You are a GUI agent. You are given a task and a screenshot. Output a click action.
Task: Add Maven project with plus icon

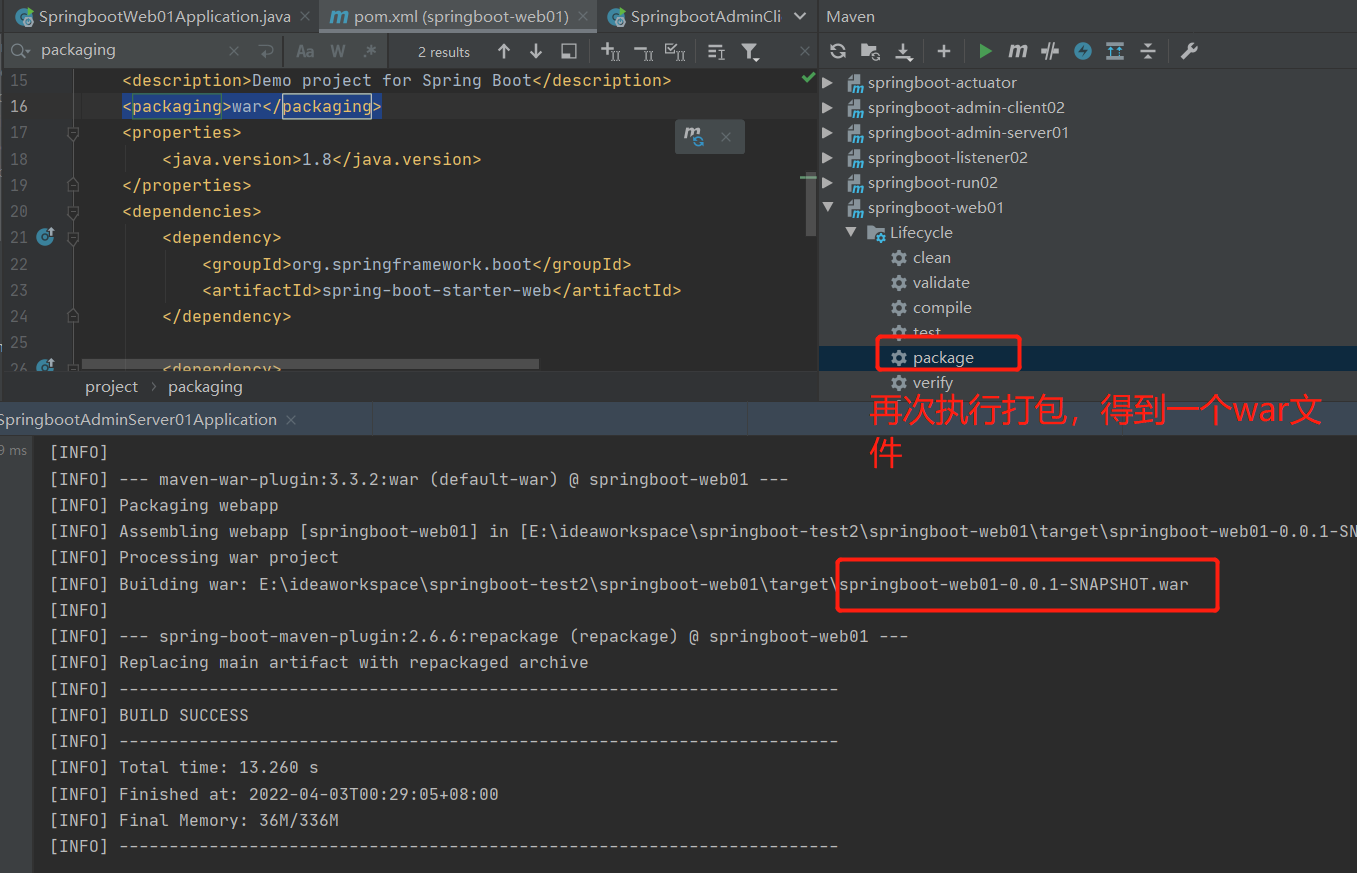[943, 51]
